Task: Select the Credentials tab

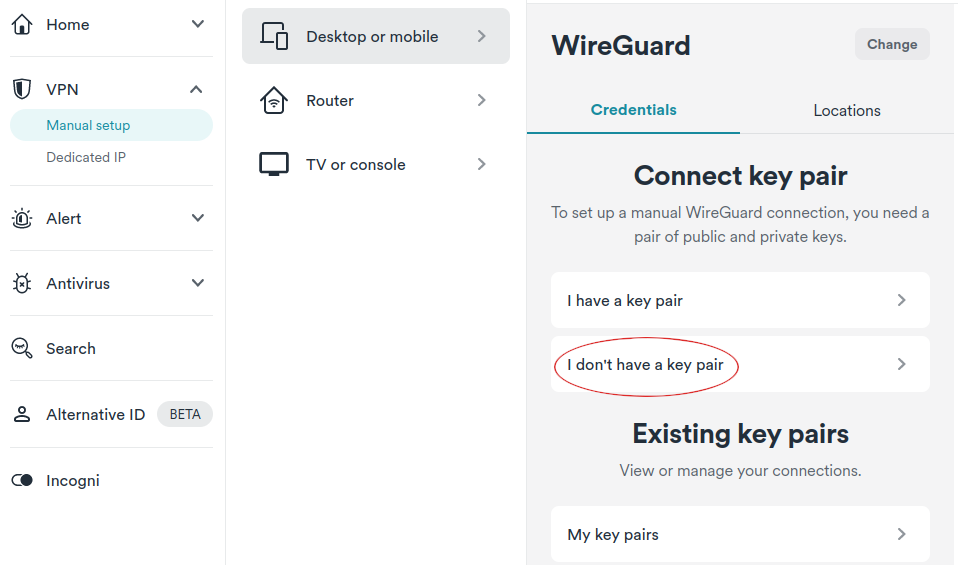Action: pos(634,111)
